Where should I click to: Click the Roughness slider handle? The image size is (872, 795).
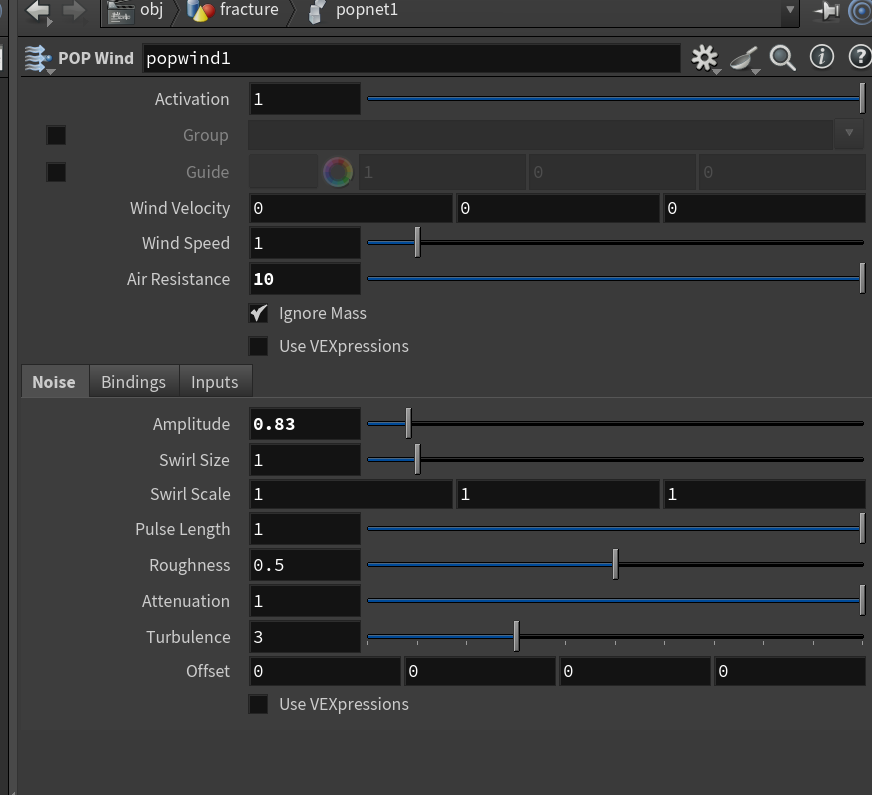click(616, 564)
